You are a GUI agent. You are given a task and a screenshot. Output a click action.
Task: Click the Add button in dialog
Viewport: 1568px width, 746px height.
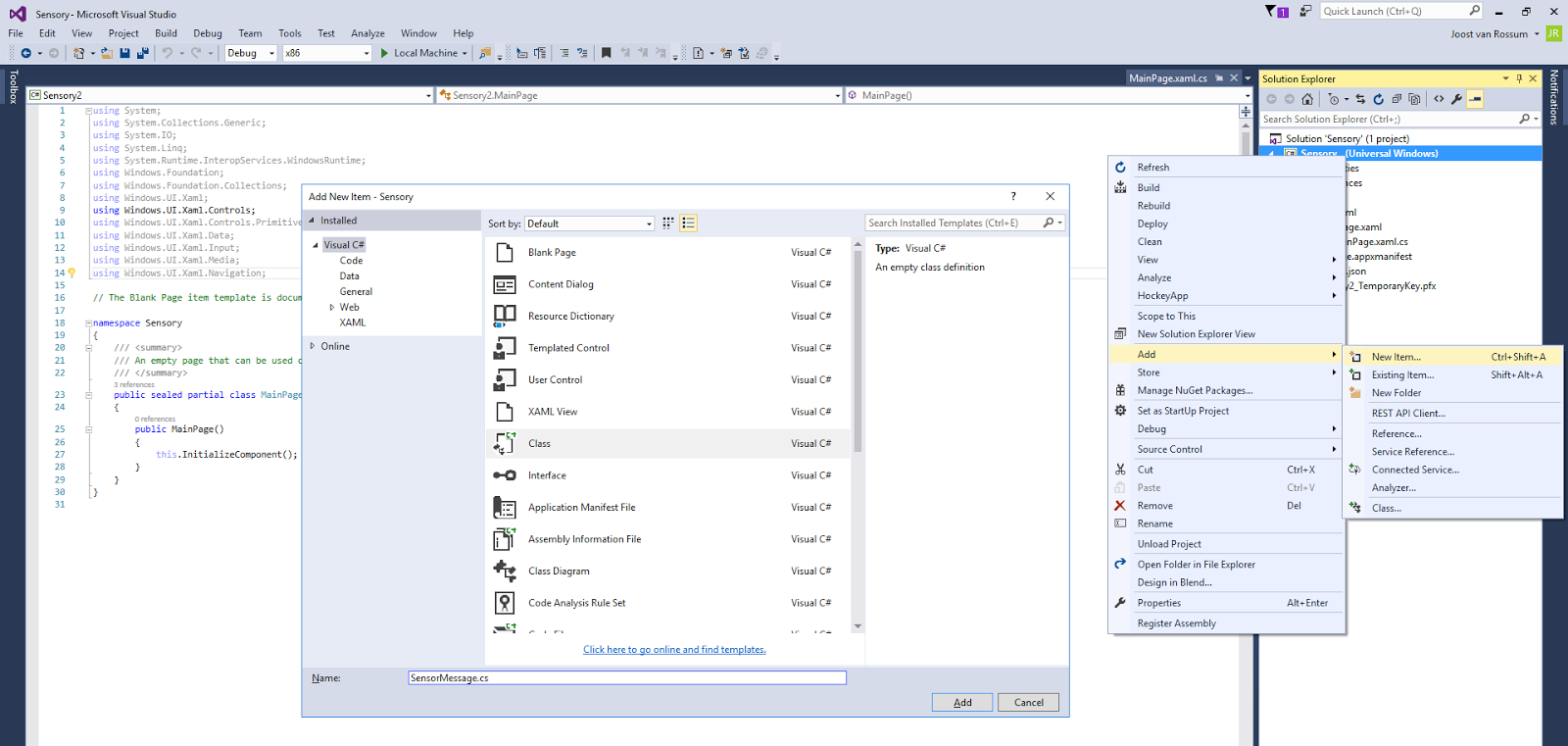click(962, 702)
